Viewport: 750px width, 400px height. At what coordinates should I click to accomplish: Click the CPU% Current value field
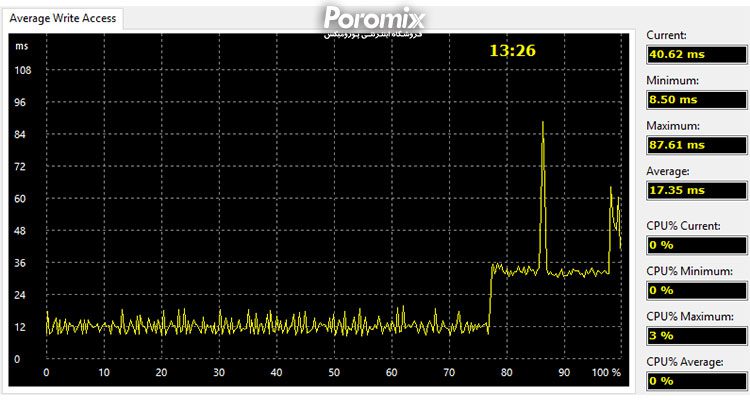coord(696,245)
